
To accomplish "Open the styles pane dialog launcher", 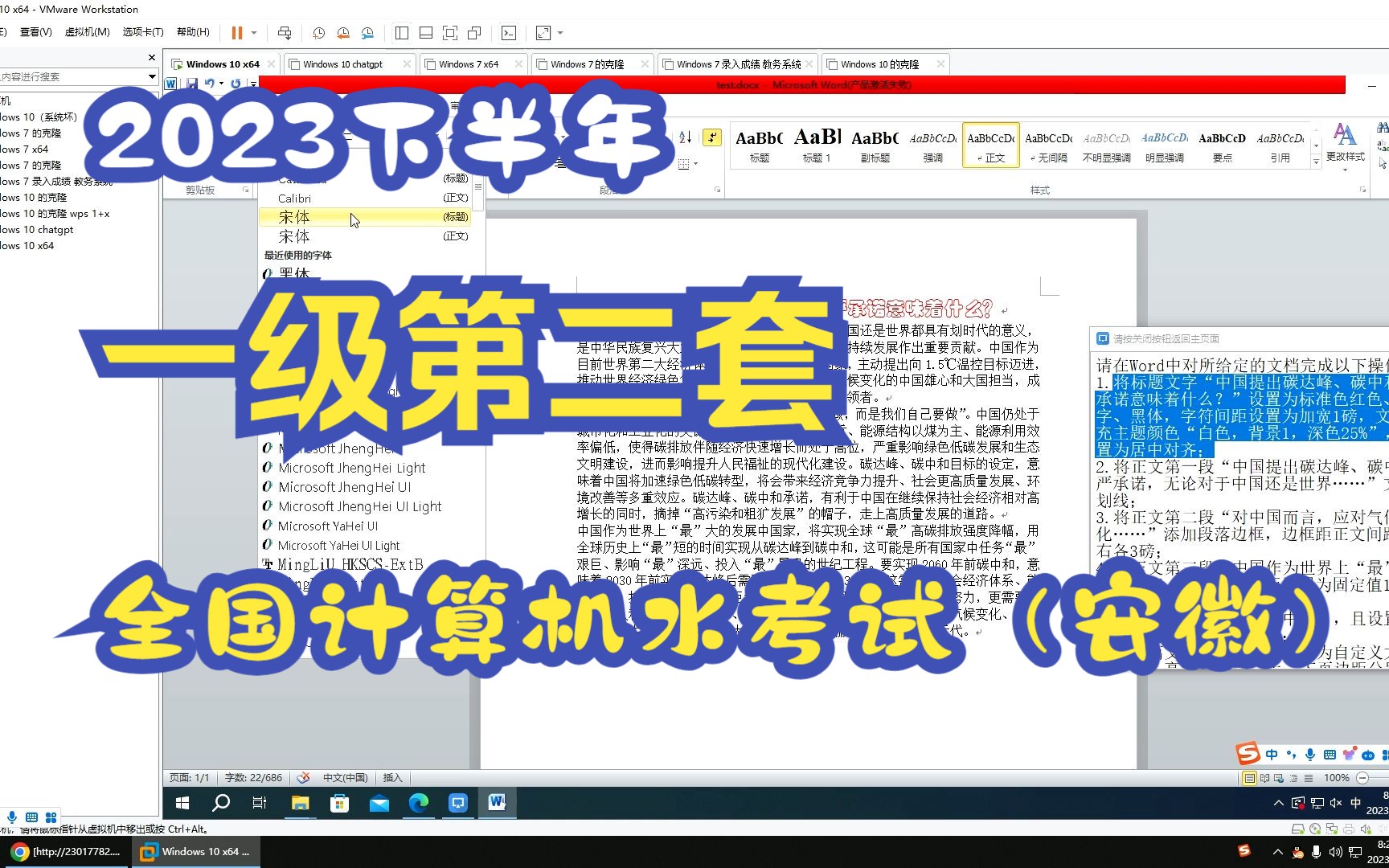I will (1362, 190).
